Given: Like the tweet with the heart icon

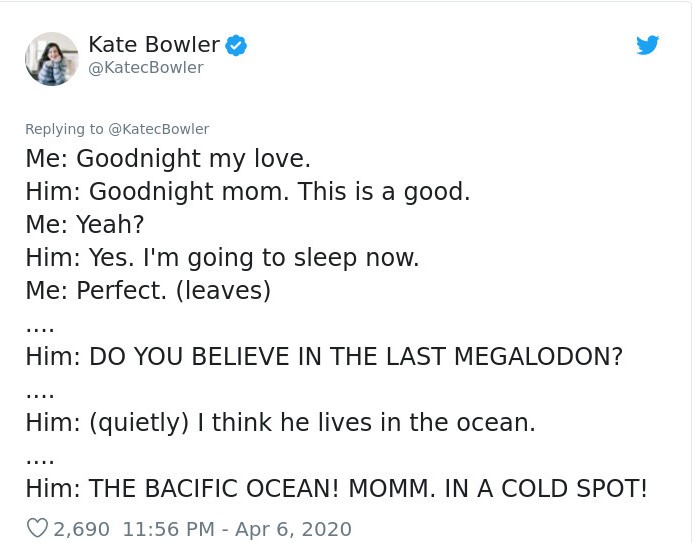Looking at the screenshot, I should [x=37, y=528].
